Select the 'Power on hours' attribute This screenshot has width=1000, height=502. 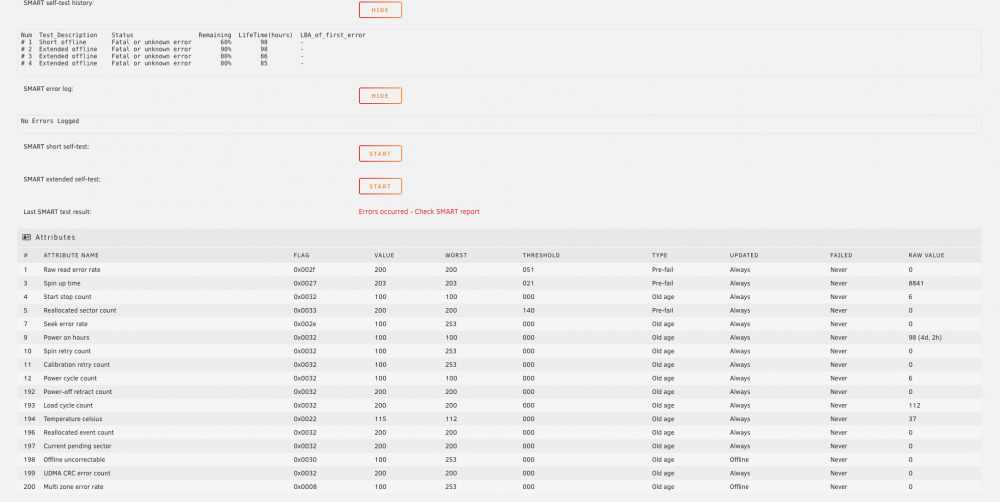point(66,337)
